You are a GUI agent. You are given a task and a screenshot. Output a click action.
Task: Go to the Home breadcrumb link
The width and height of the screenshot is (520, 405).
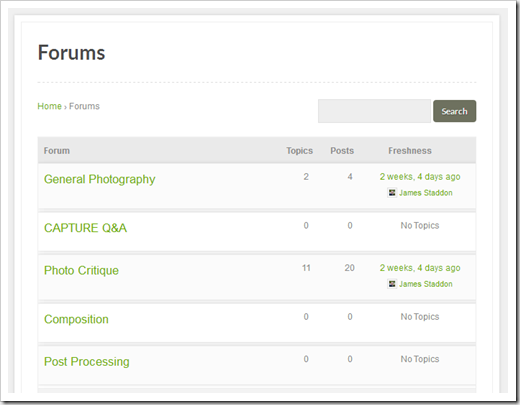point(49,106)
